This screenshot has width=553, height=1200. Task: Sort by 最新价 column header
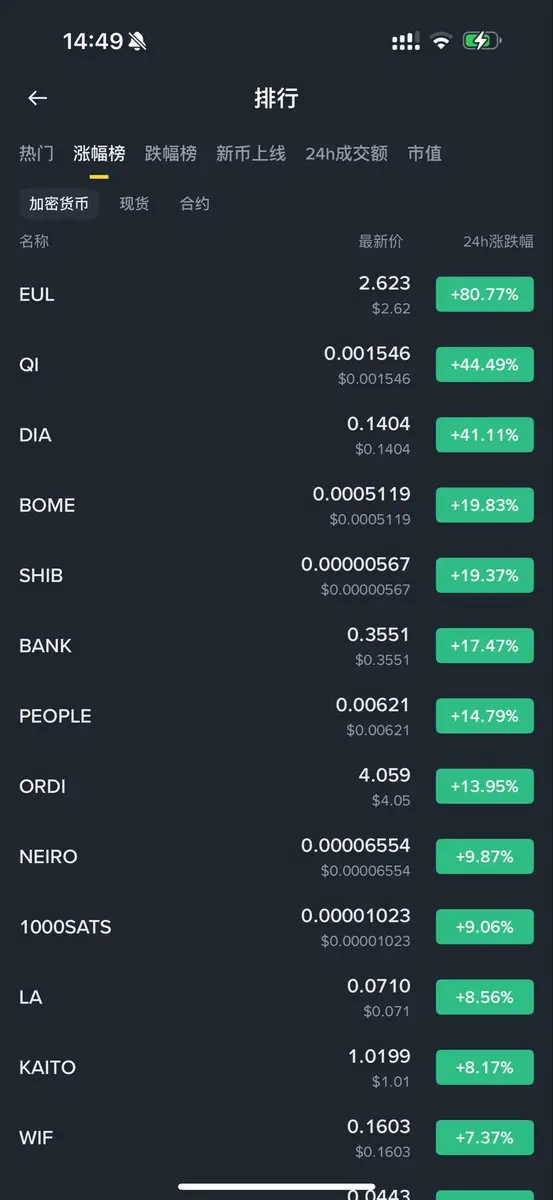click(x=381, y=242)
